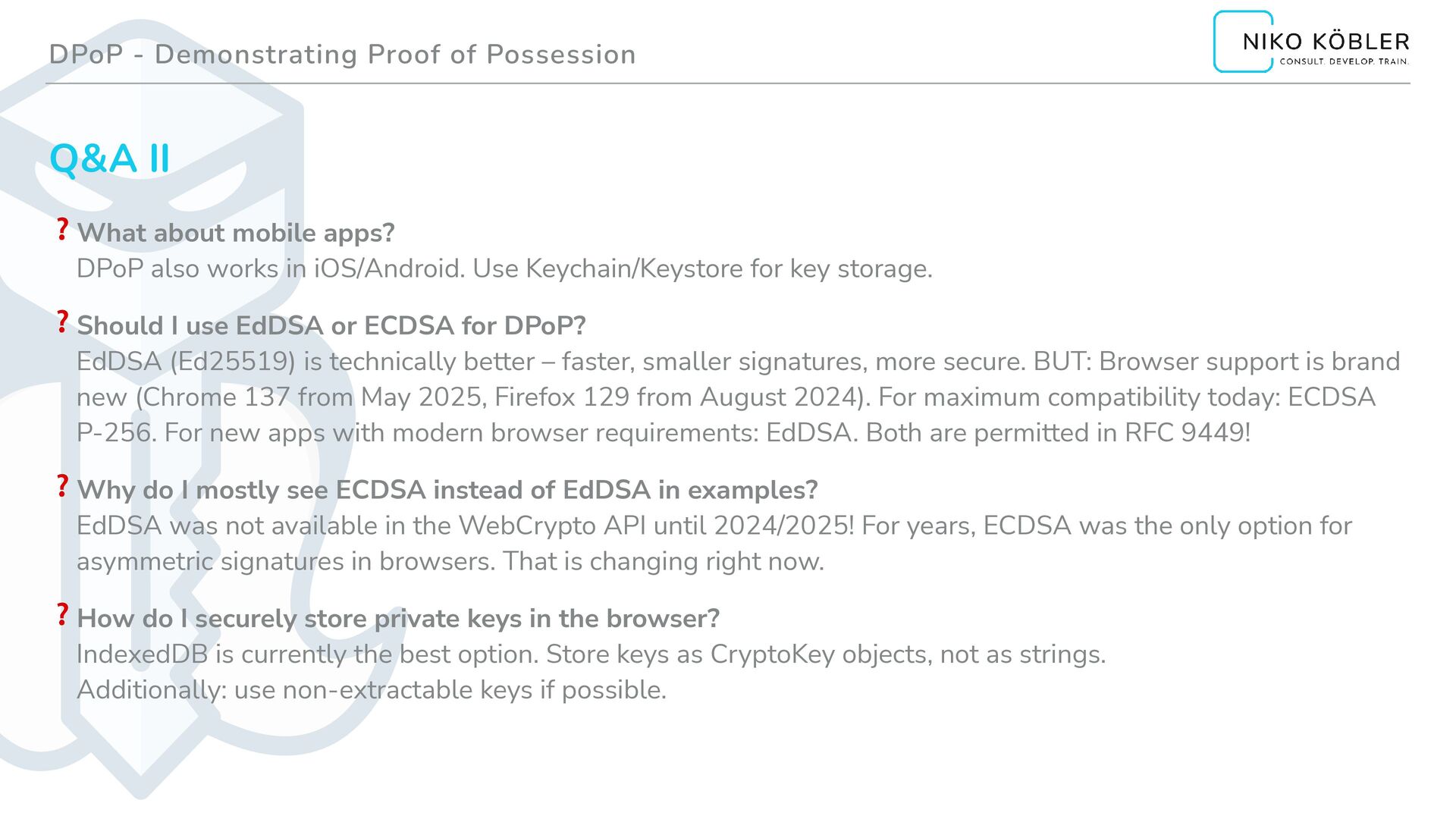This screenshot has width=1456, height=819.
Task: Click the line mentioning Chrome 137 and Firefox 129
Action: pyautogui.click(x=726, y=397)
